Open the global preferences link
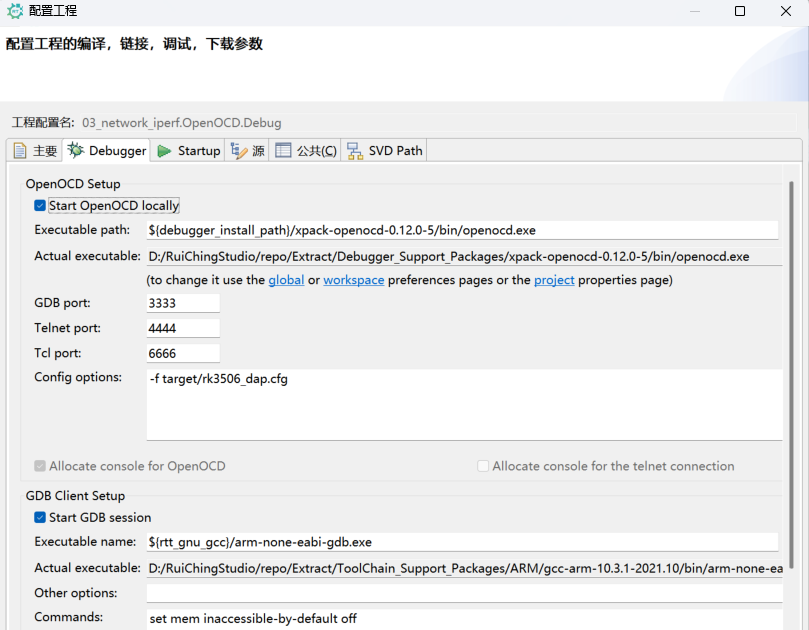809x630 pixels. coord(286,280)
